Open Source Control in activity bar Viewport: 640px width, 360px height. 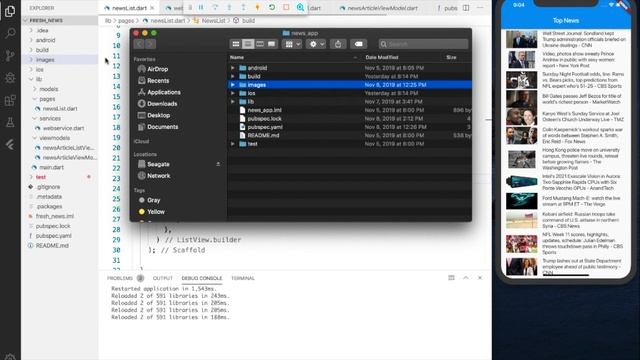pos(10,56)
